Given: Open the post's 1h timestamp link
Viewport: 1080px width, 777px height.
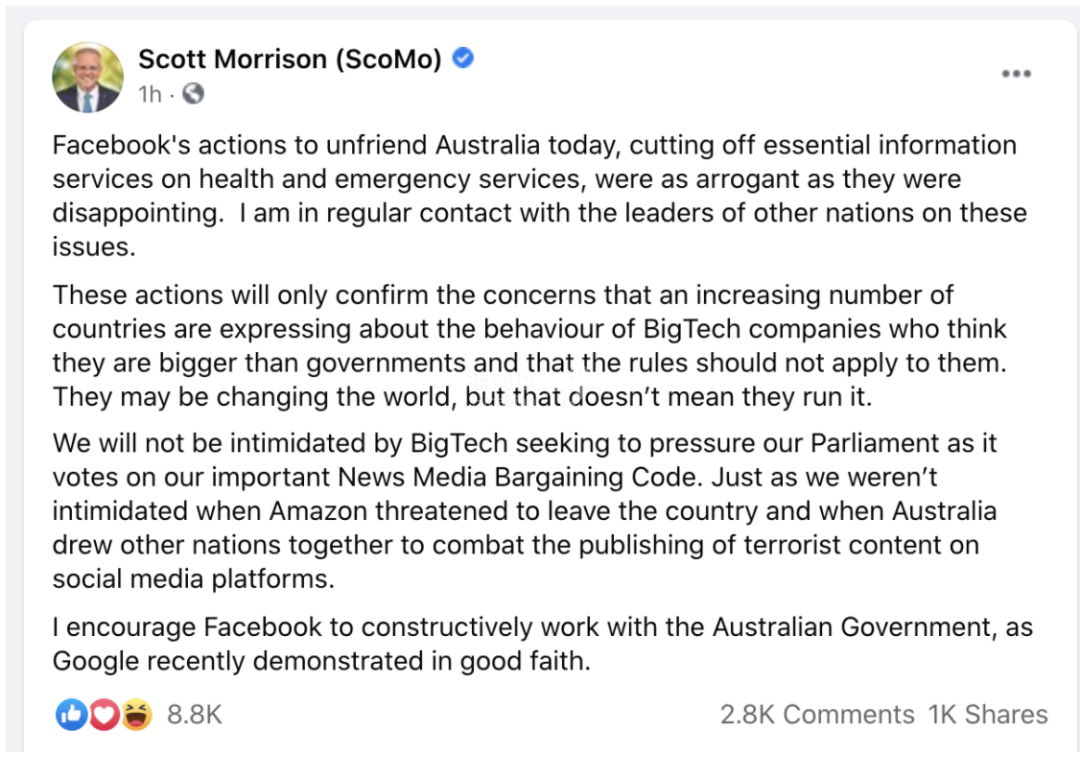Looking at the screenshot, I should tap(149, 94).
